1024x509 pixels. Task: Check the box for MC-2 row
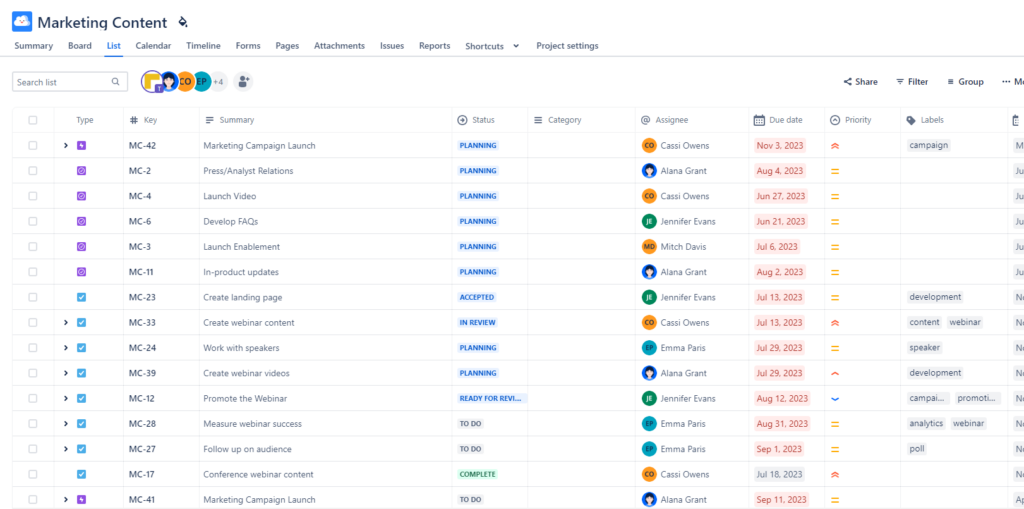pos(33,171)
